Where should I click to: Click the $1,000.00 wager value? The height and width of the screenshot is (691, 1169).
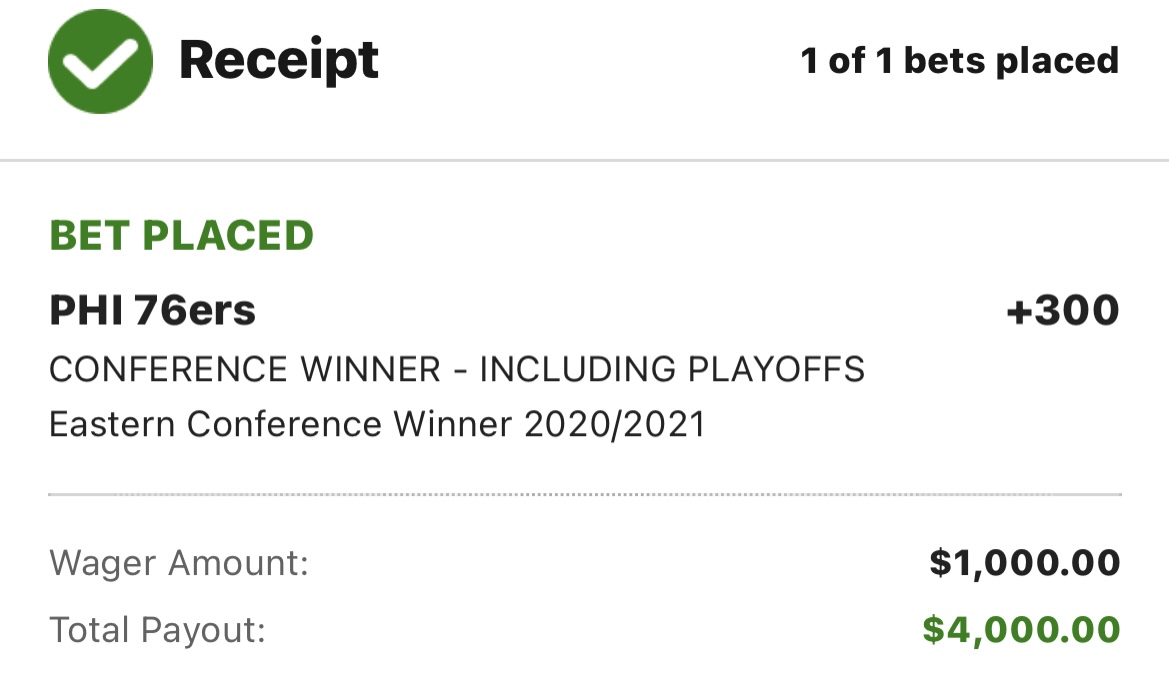1024,563
